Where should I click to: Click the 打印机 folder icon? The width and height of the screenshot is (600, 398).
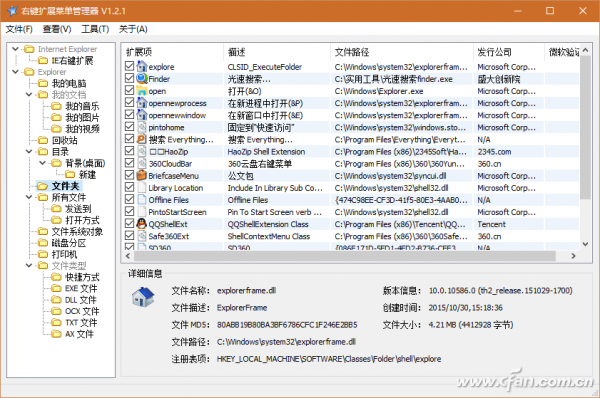coord(43,254)
